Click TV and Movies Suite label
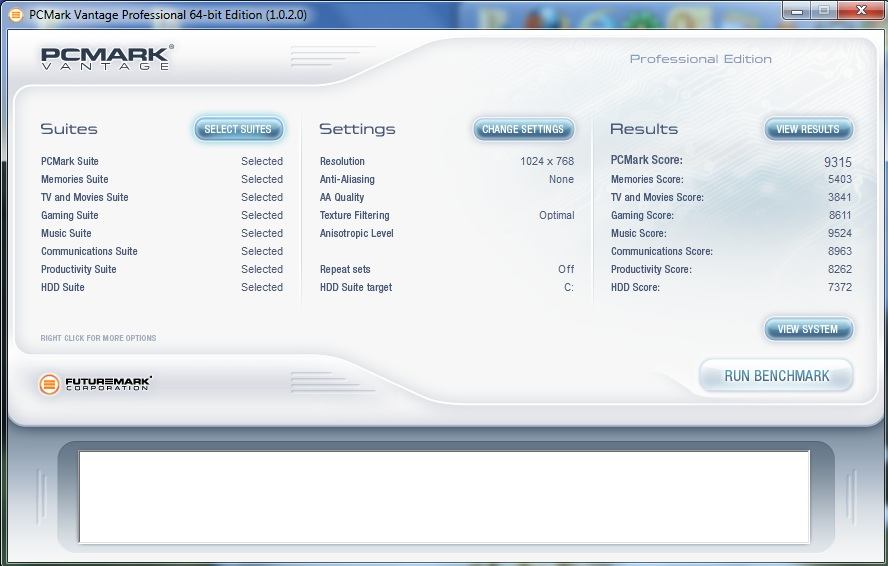The width and height of the screenshot is (888, 566). point(85,198)
